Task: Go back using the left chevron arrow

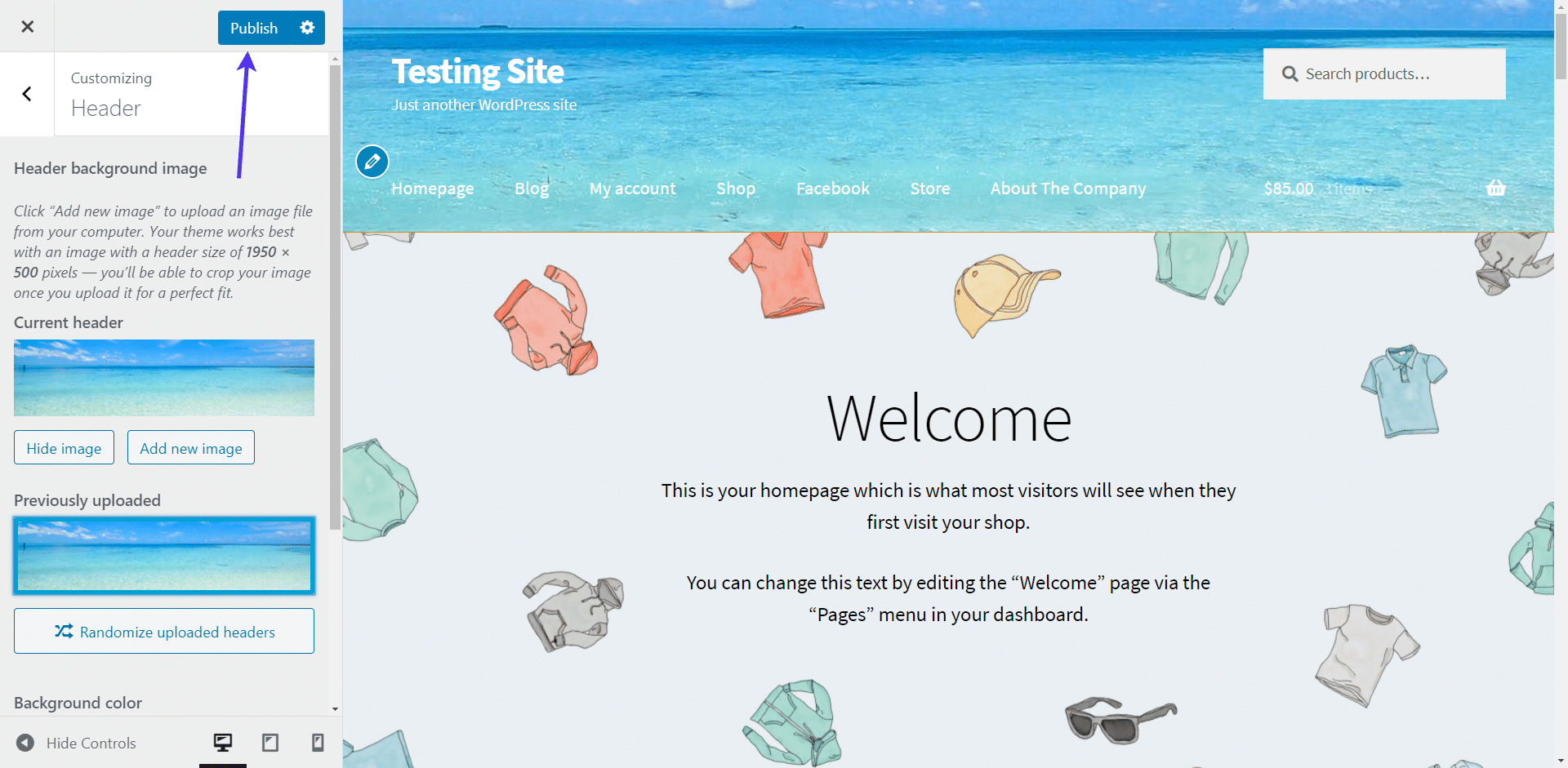Action: point(27,94)
